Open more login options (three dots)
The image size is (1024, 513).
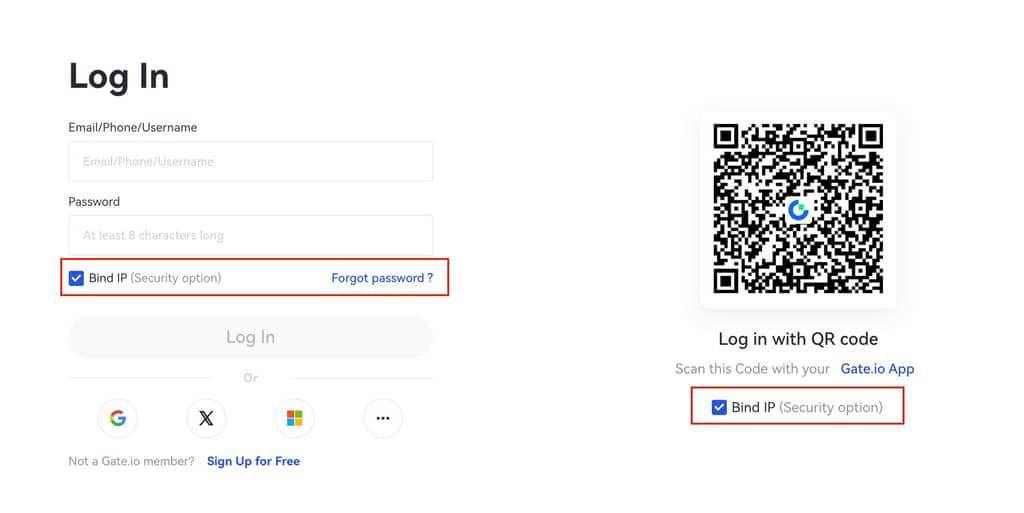pyautogui.click(x=382, y=418)
